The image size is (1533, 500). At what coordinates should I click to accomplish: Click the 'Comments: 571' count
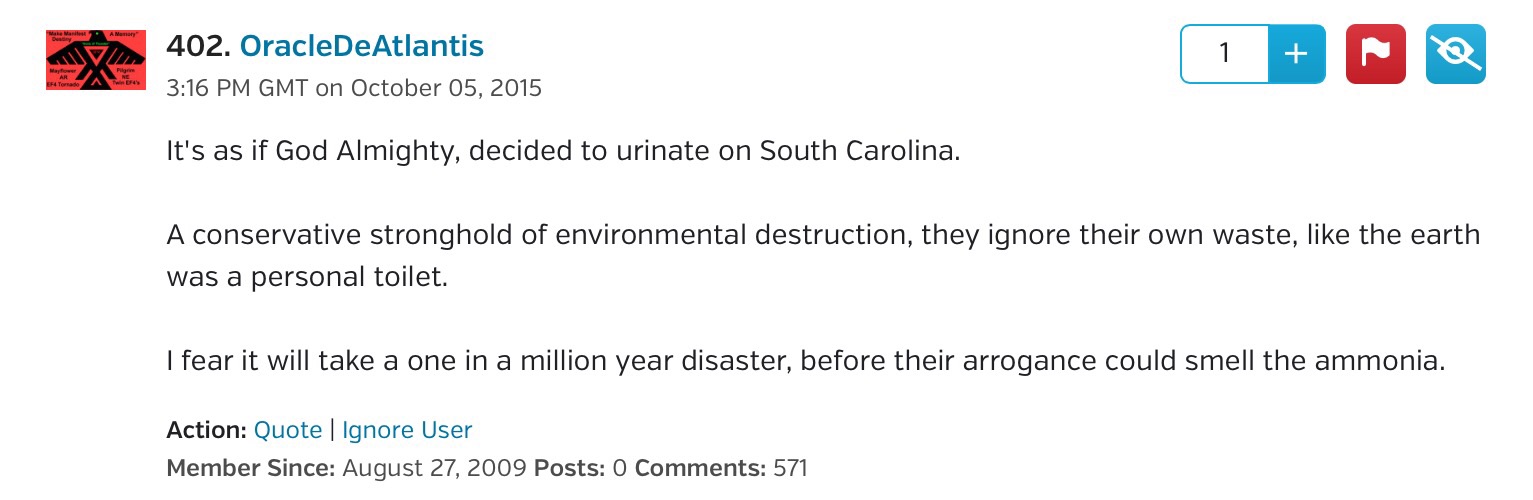721,467
